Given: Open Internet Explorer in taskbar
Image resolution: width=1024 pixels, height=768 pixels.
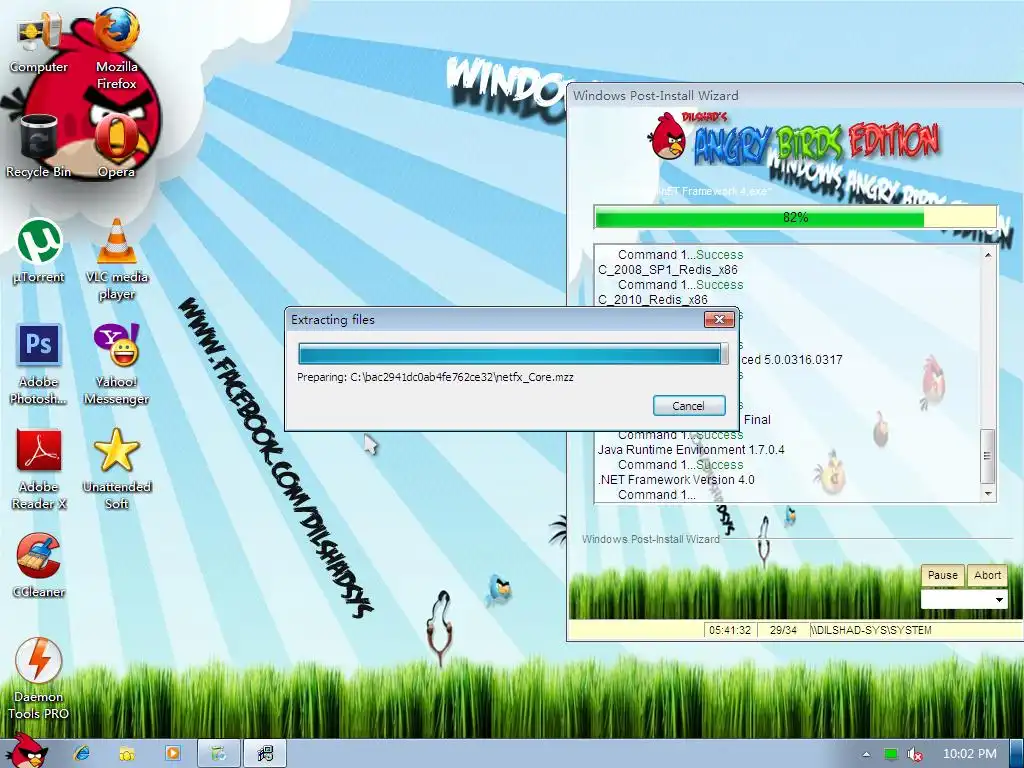Looking at the screenshot, I should click(x=82, y=753).
